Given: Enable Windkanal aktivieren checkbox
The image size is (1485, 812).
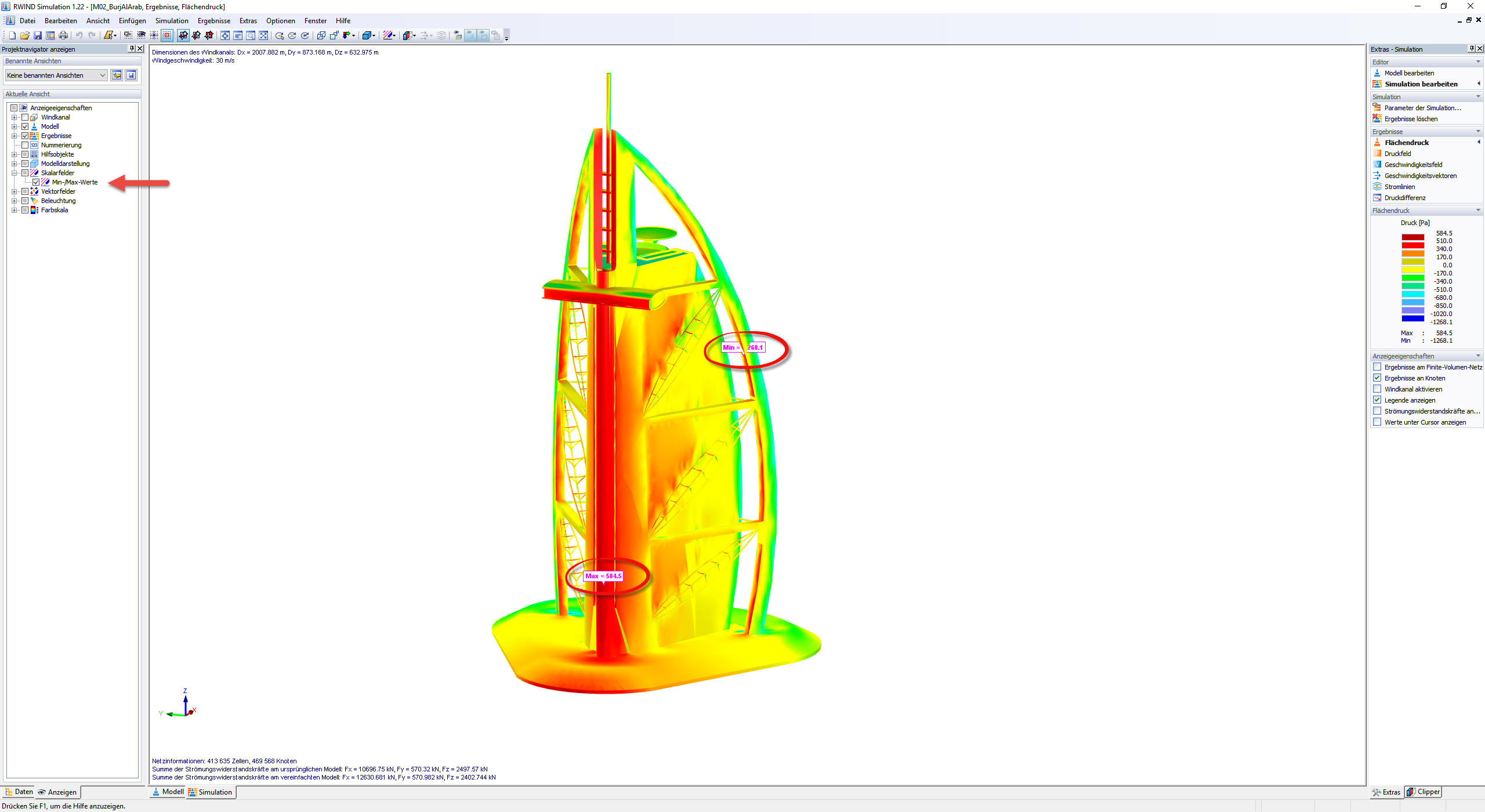Looking at the screenshot, I should [x=1377, y=389].
